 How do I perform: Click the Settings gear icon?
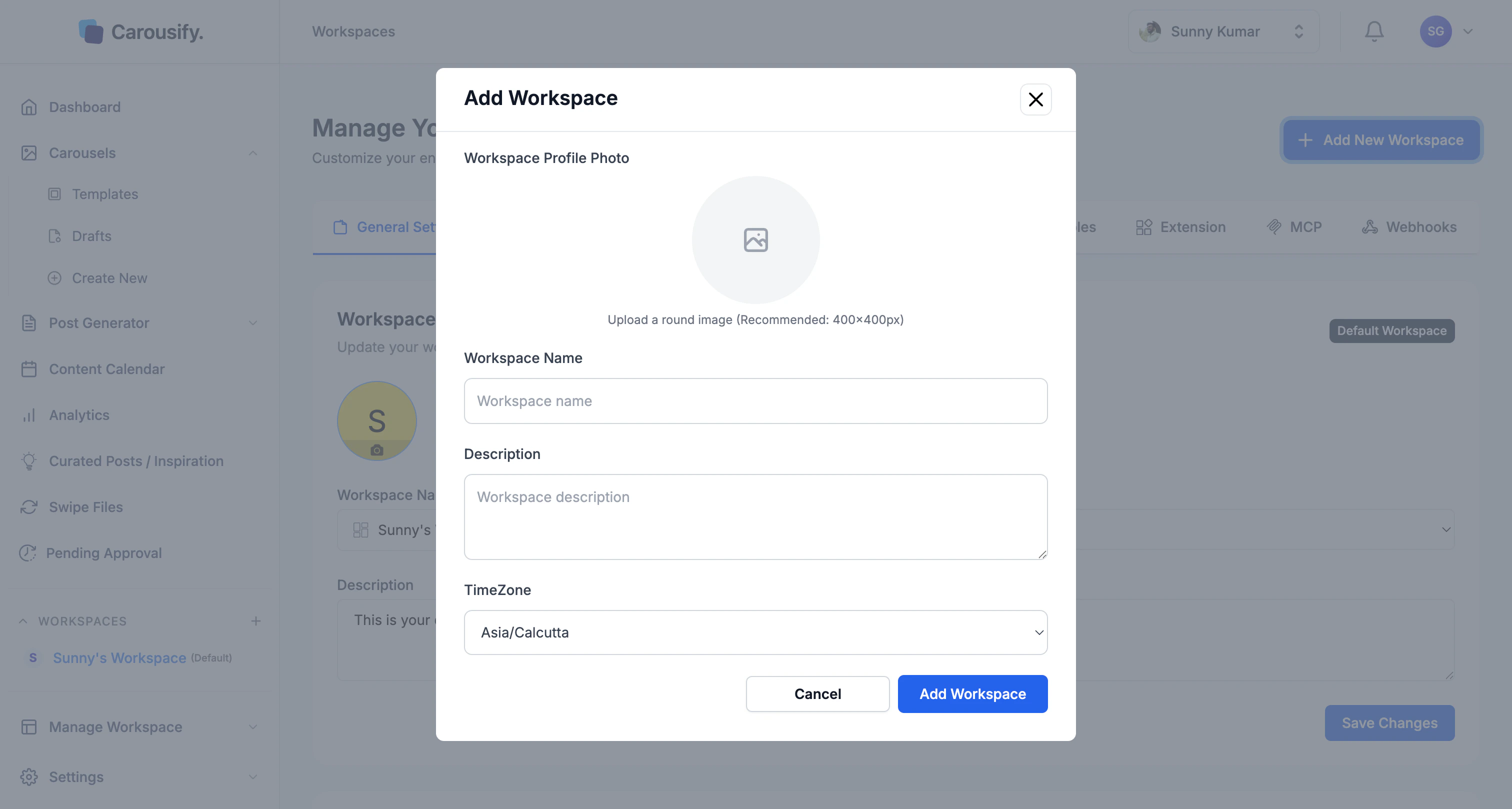tap(29, 776)
